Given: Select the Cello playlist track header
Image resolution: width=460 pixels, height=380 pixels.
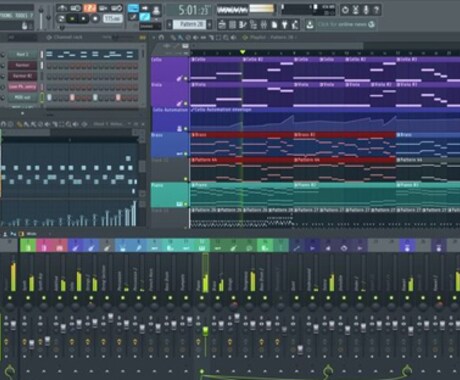Looking at the screenshot, I should tap(170, 69).
